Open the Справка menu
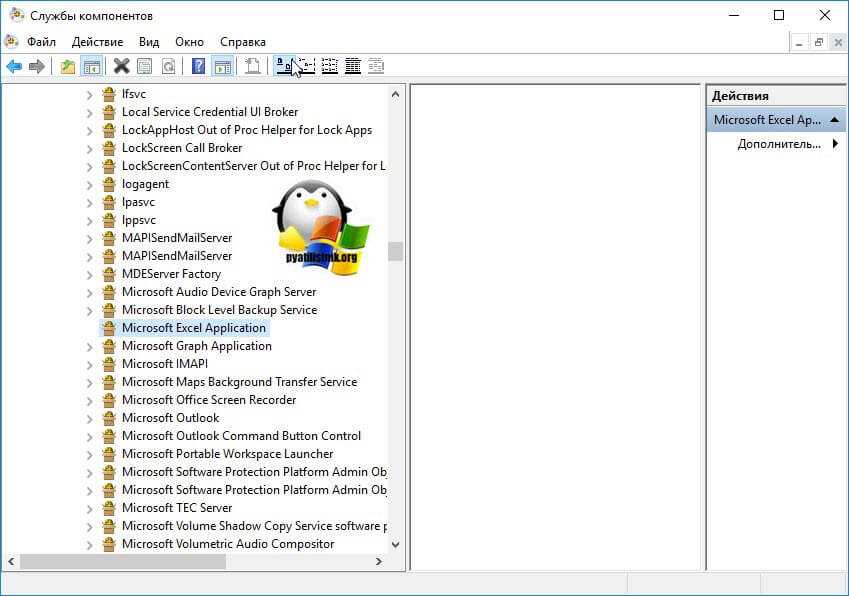This screenshot has width=849, height=596. [x=242, y=42]
